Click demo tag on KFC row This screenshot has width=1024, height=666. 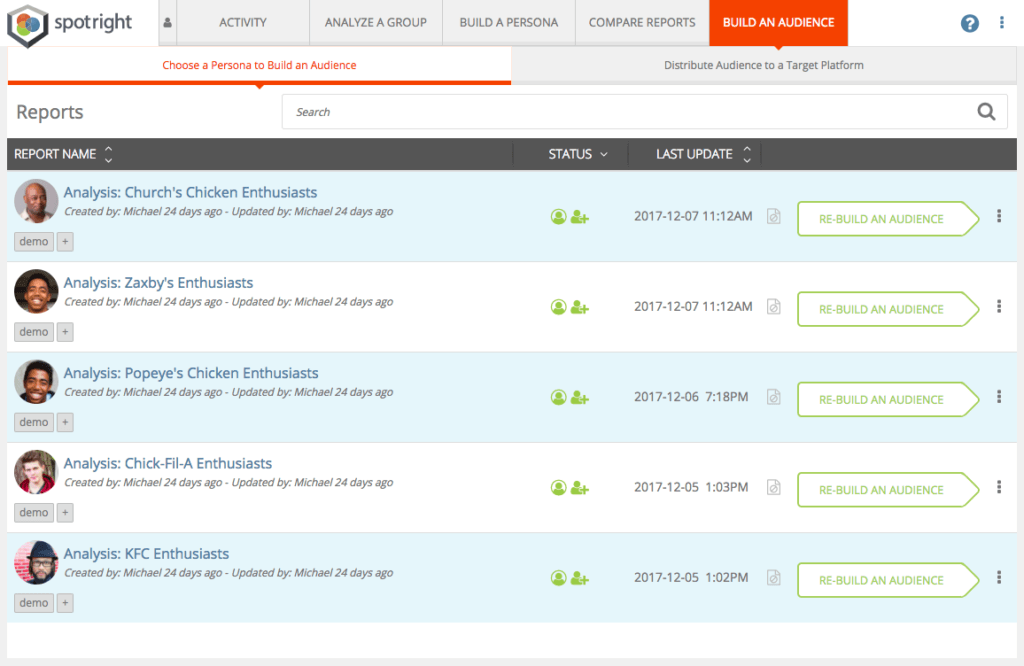34,603
